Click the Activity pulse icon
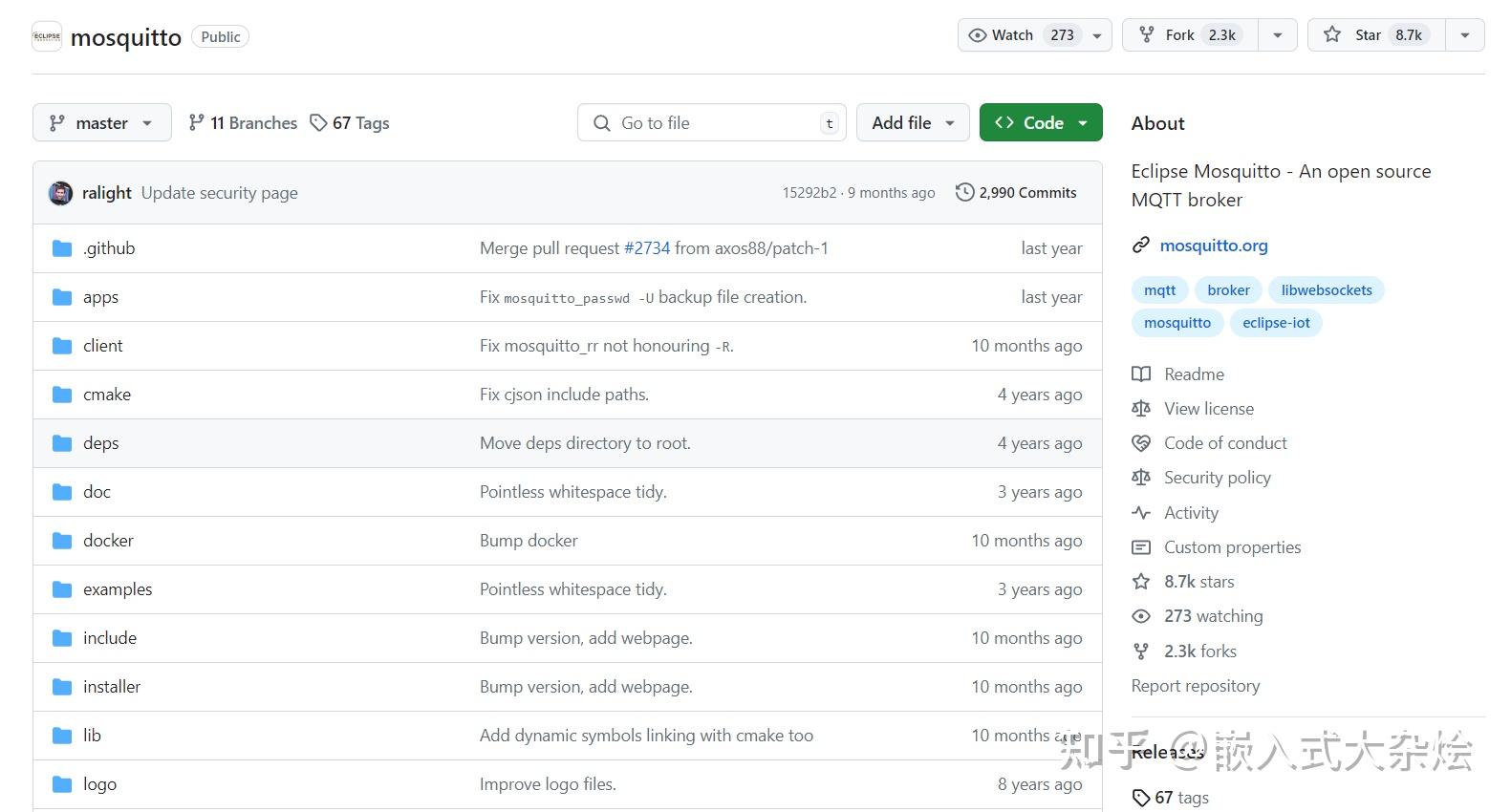This screenshot has width=1511, height=812. pyautogui.click(x=1141, y=513)
